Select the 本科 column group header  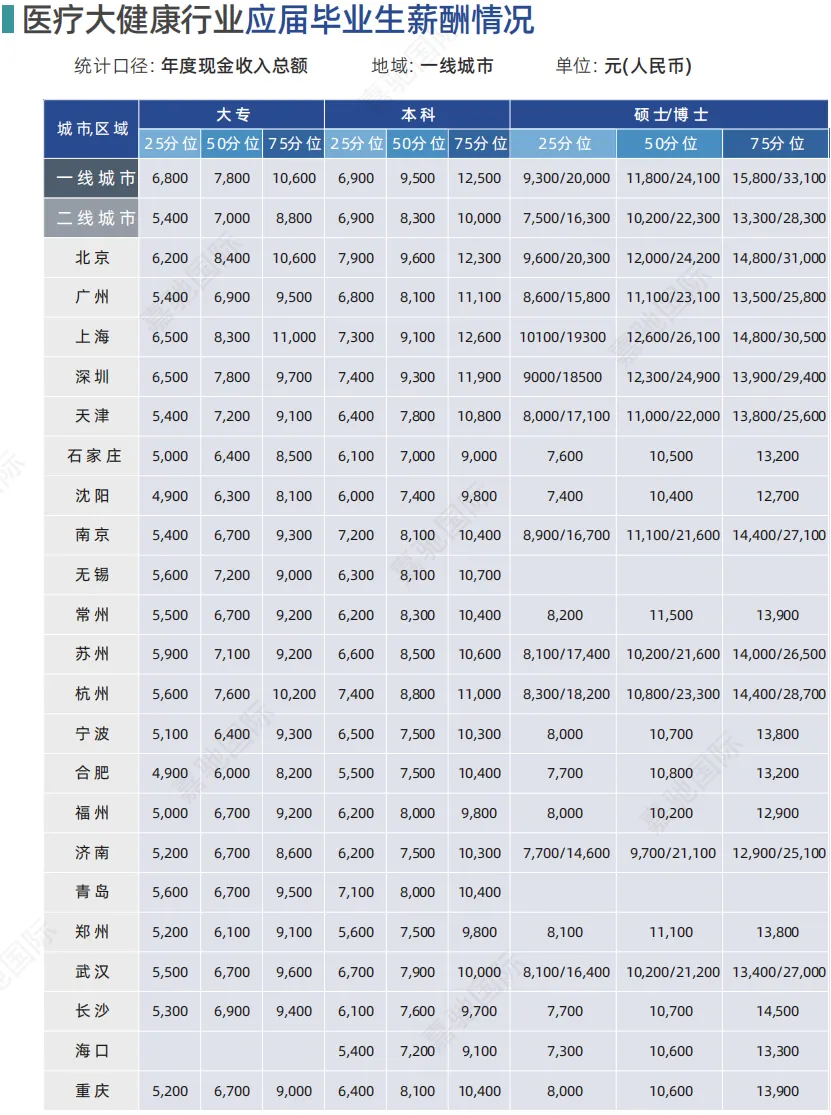[418, 114]
